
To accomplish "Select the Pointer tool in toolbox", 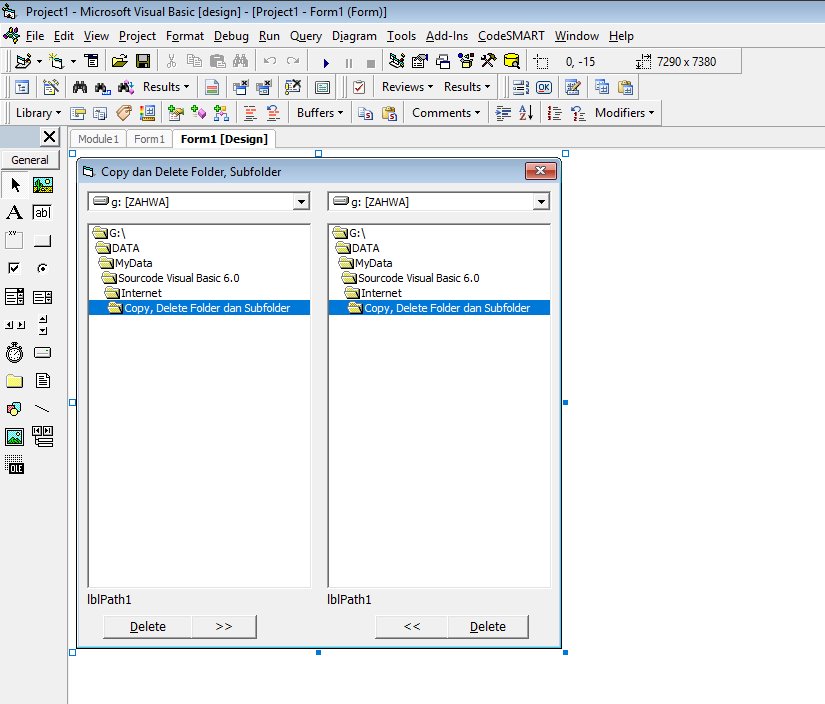I will [x=15, y=185].
